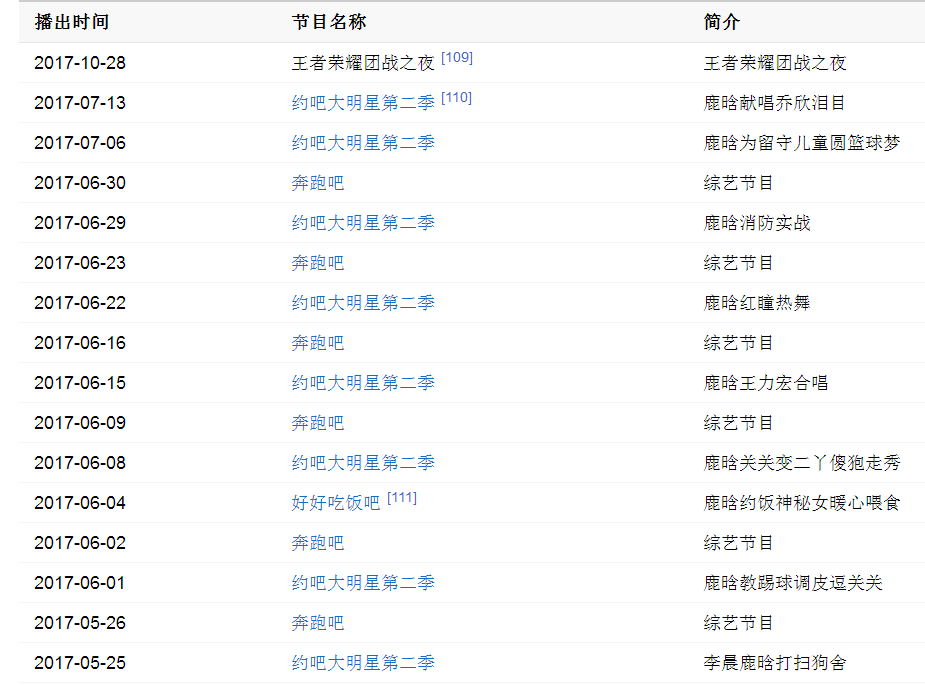Click 王者荣耀团战之夜 in the 简介 column
Viewport: 925px width, 685px height.
[775, 63]
